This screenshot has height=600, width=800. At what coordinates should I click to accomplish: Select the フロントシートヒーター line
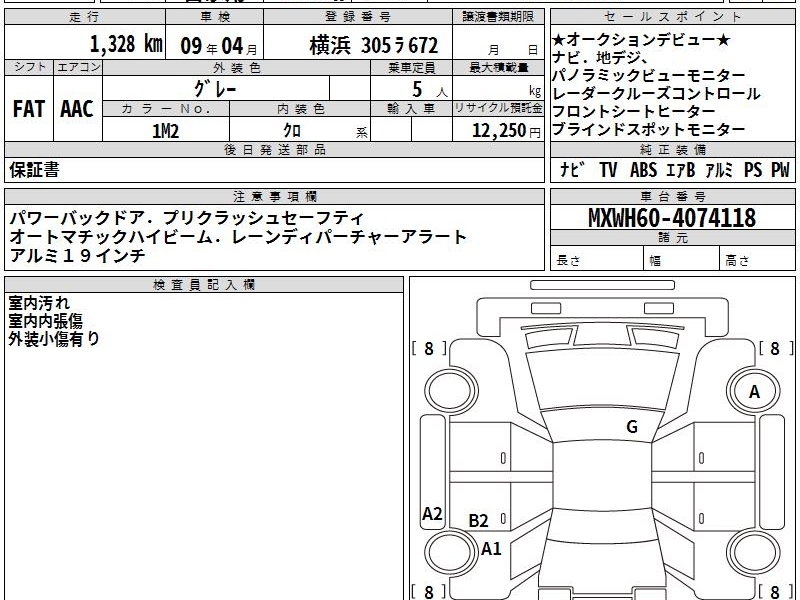634,112
